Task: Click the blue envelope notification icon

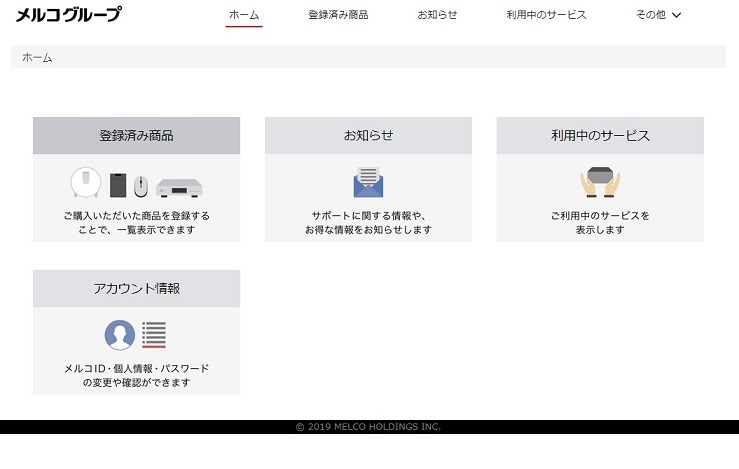Action: (x=368, y=182)
